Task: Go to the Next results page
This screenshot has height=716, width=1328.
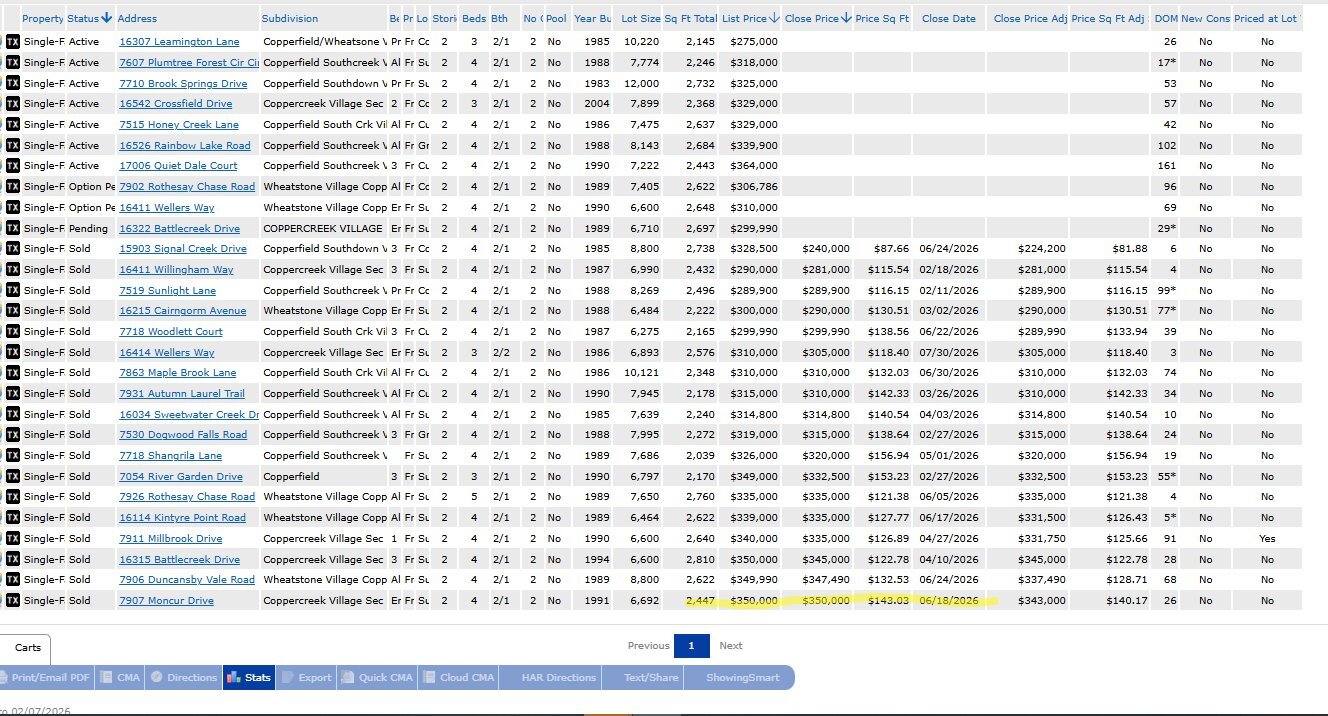Action: pos(731,646)
